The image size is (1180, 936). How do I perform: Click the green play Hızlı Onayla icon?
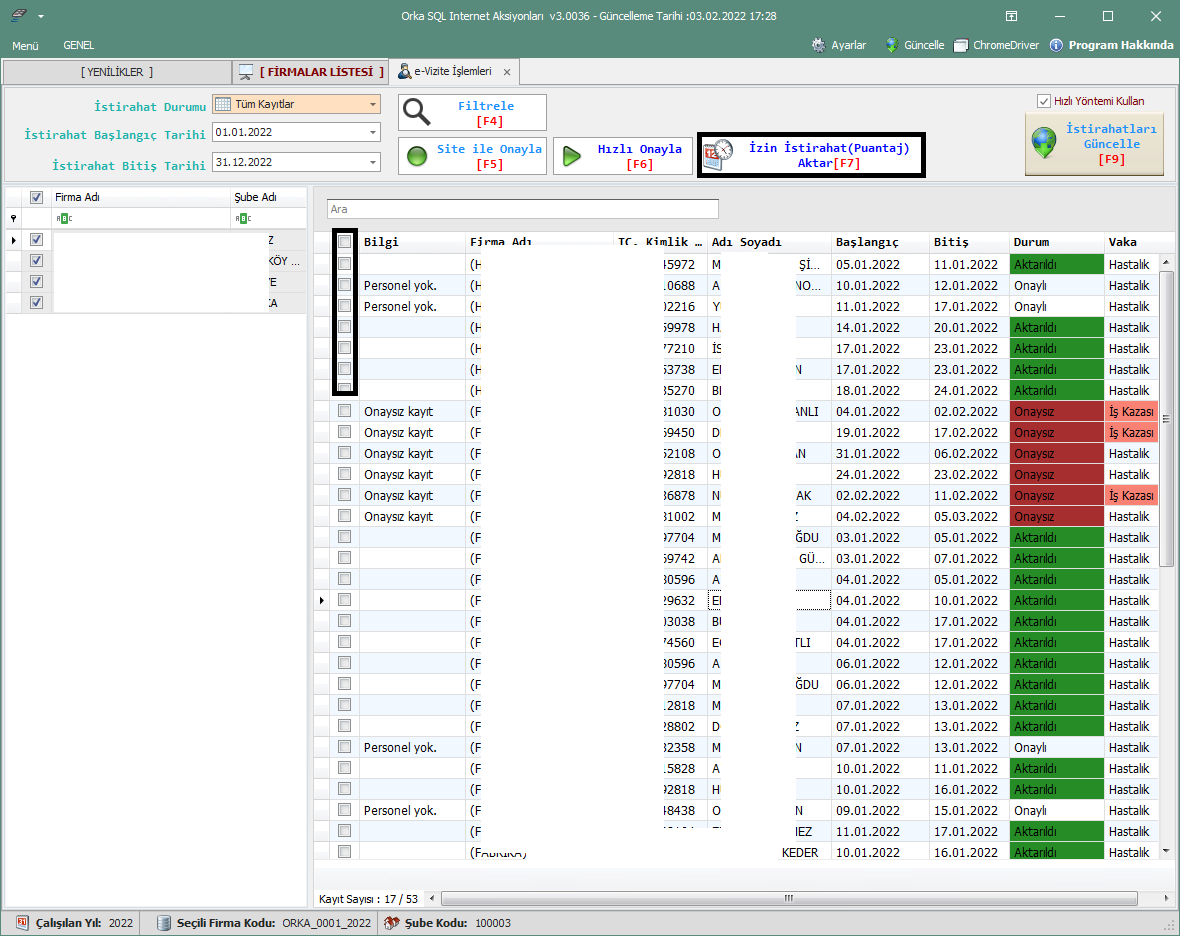[x=572, y=156]
